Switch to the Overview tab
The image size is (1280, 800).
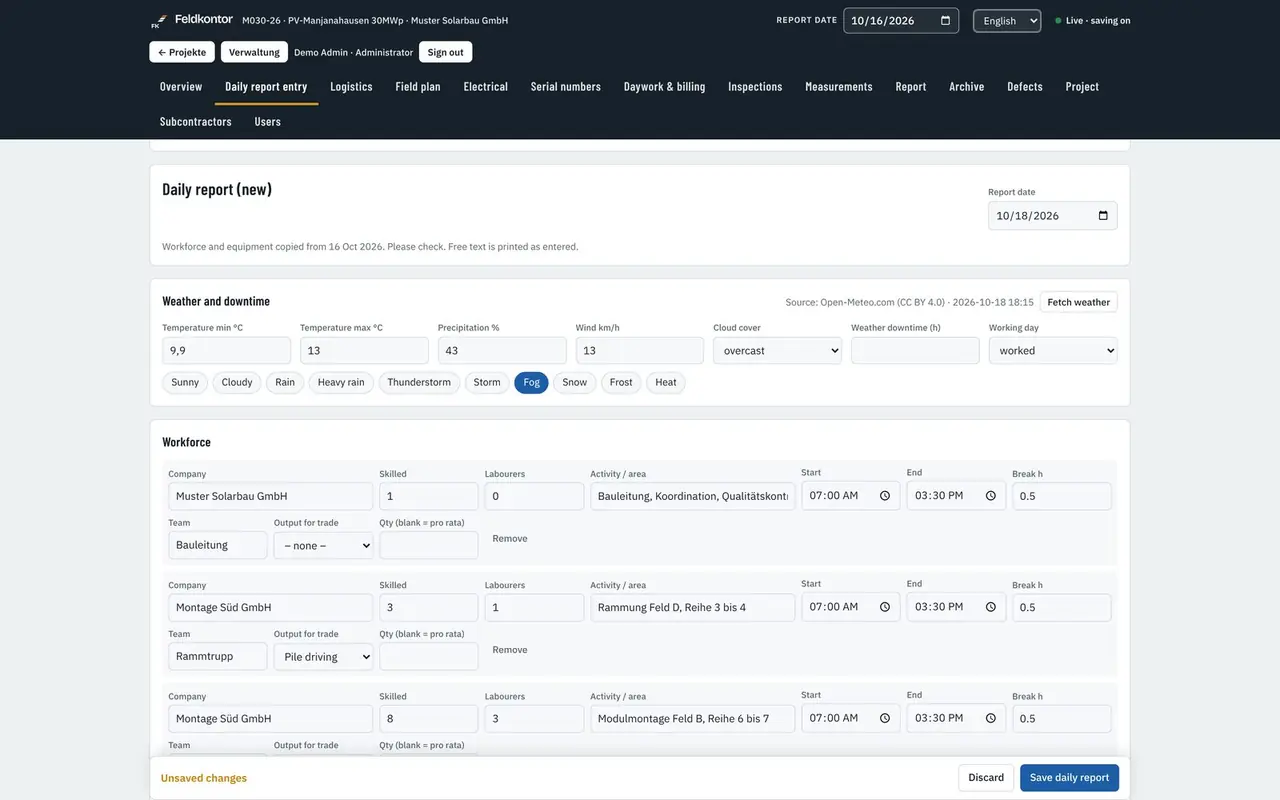point(181,87)
